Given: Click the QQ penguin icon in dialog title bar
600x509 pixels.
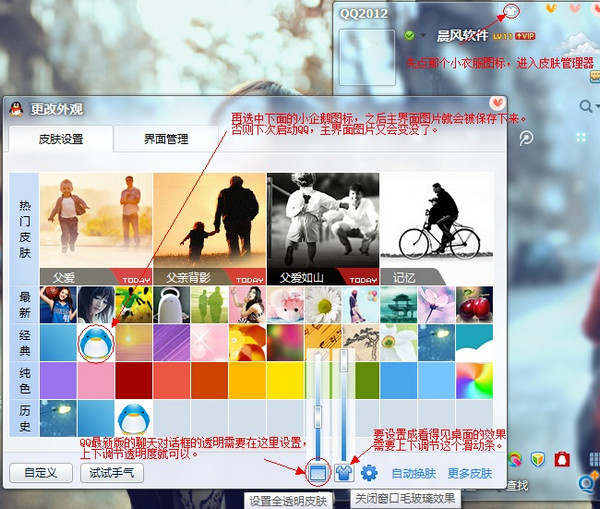Looking at the screenshot, I should tap(16, 108).
